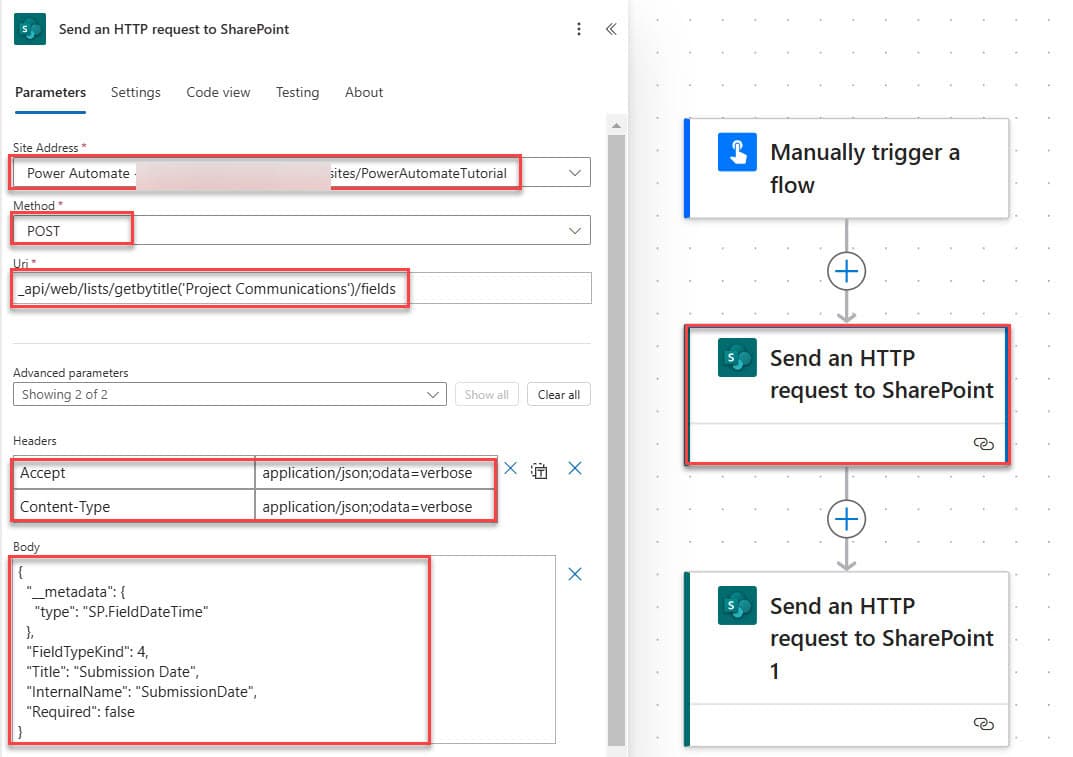Click the Show all button
This screenshot has width=1073, height=757.
(487, 394)
